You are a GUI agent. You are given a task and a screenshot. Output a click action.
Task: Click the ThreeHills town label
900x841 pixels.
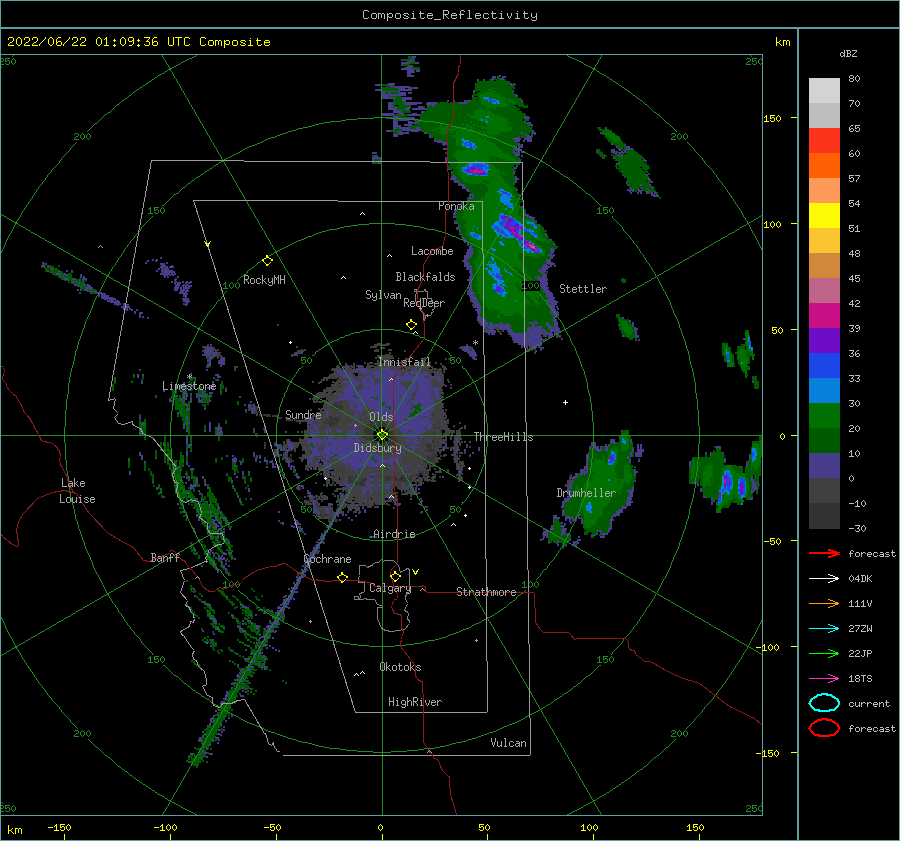[x=503, y=437]
